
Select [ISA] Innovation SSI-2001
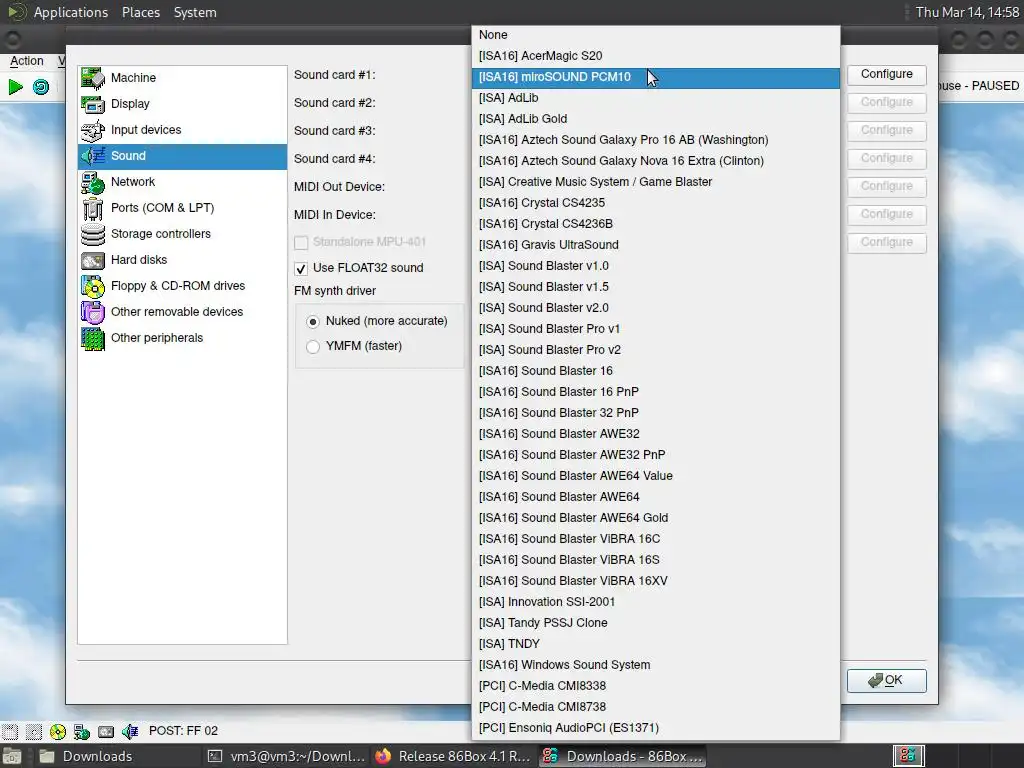(656, 601)
